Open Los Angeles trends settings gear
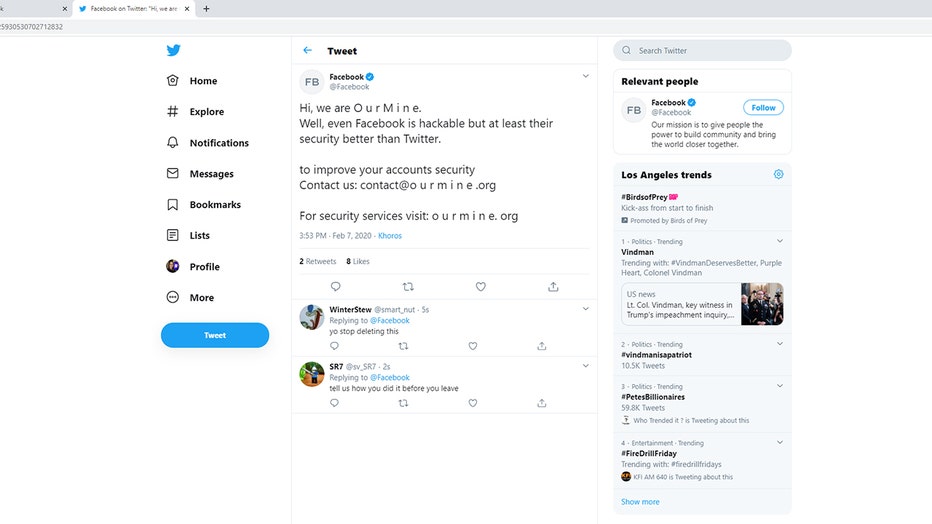The image size is (932, 524). (779, 174)
